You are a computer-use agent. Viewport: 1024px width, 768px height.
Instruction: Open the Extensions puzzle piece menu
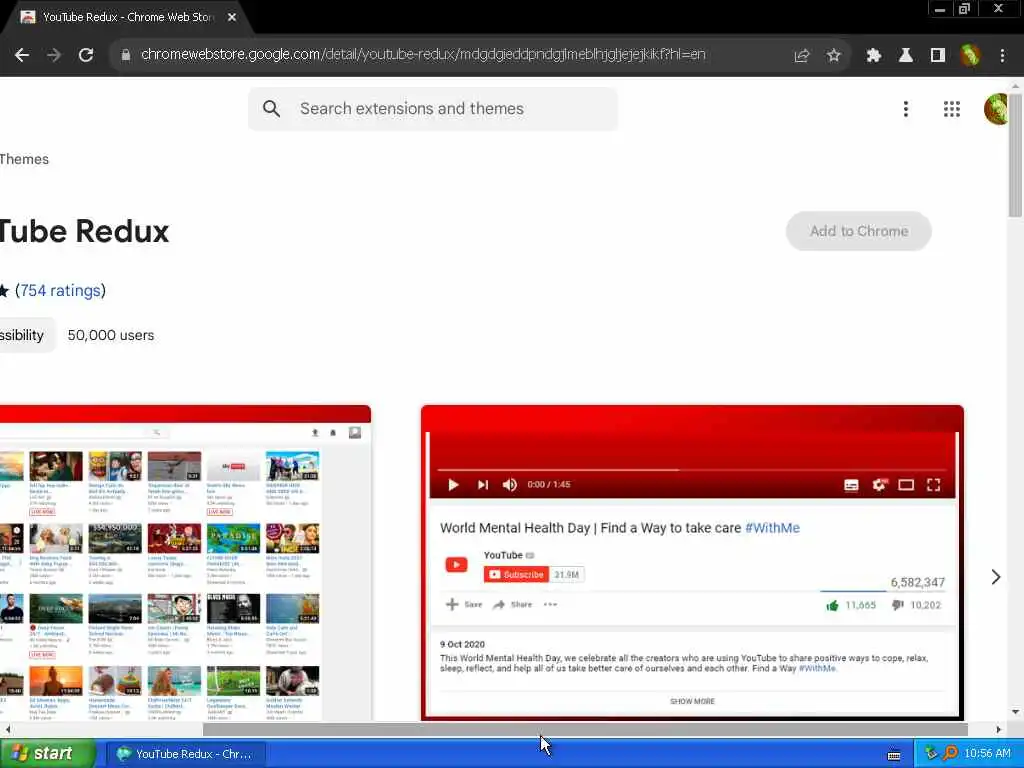click(x=873, y=56)
